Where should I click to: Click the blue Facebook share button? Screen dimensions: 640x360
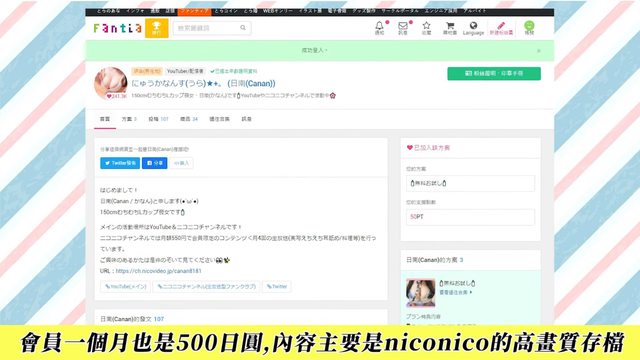155,163
